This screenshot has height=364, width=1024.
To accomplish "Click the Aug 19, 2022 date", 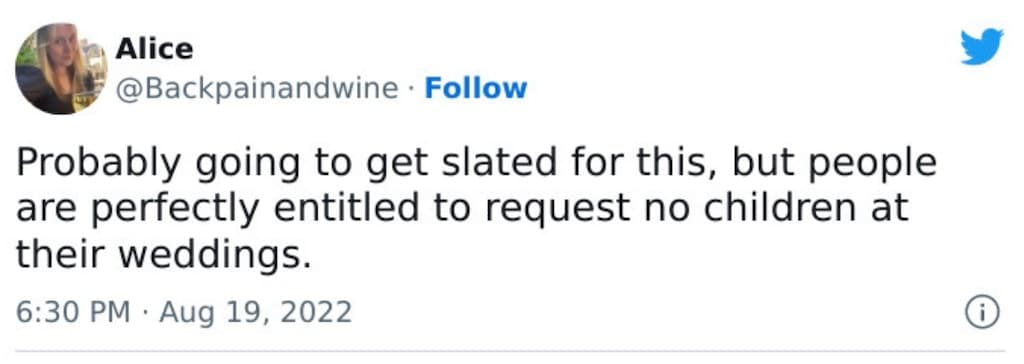I will [x=255, y=312].
